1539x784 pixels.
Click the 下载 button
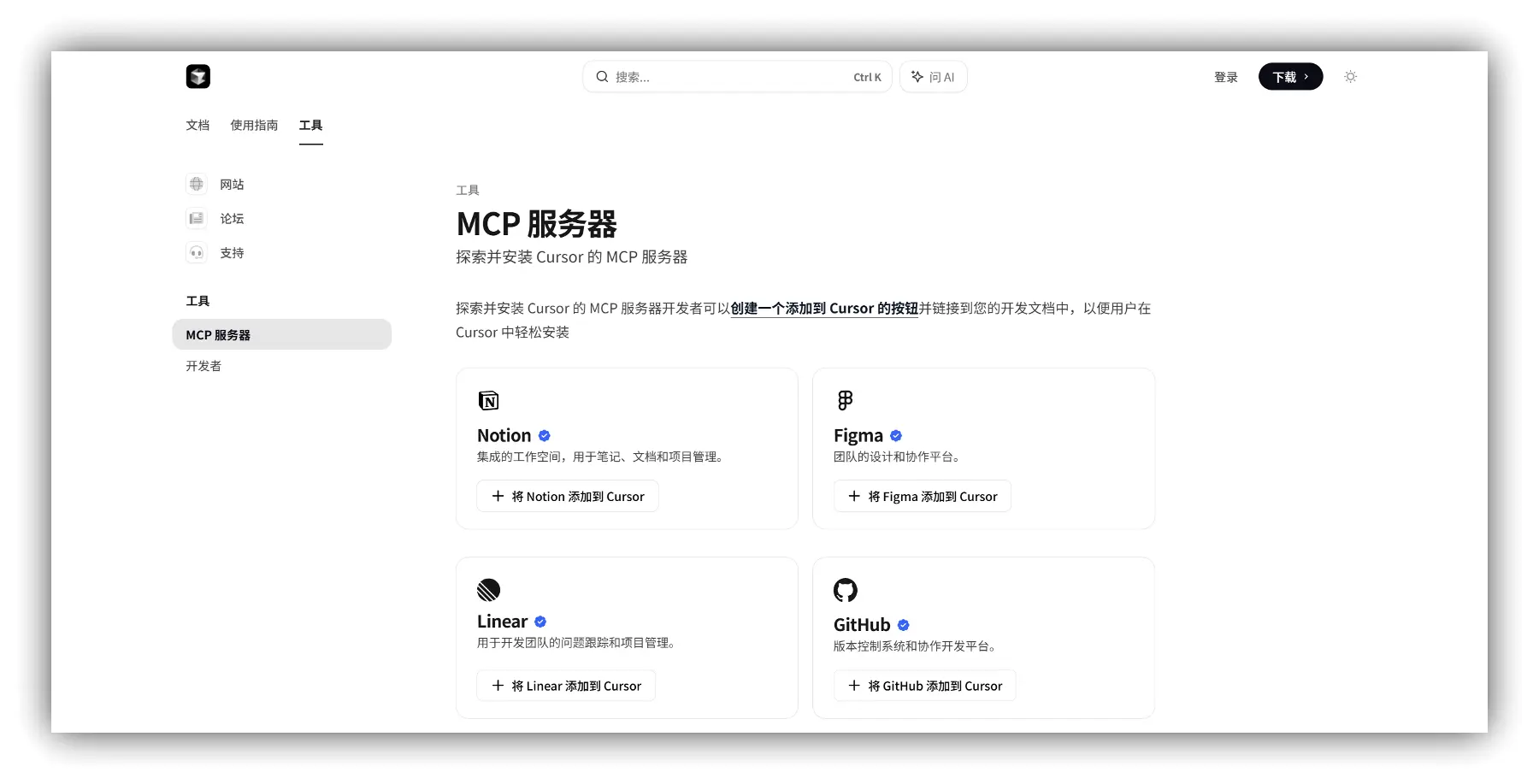(x=1290, y=76)
